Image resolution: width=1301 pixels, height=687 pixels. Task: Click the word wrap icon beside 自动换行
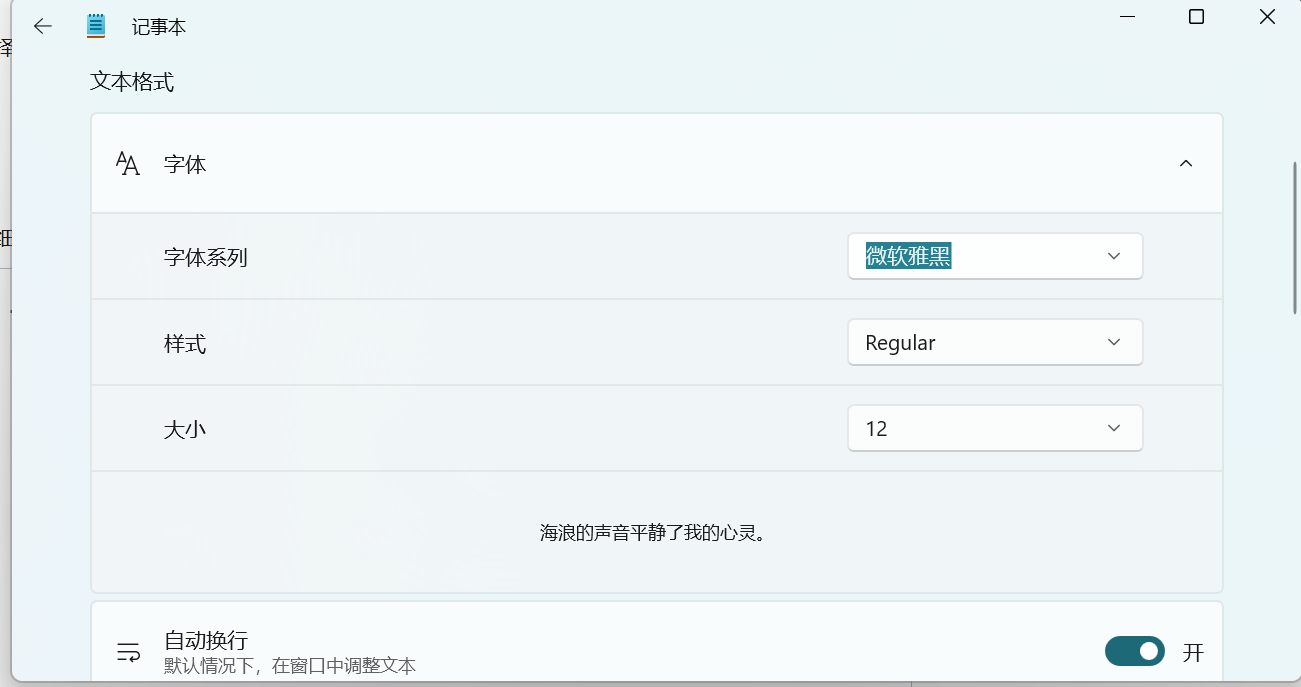pos(128,650)
